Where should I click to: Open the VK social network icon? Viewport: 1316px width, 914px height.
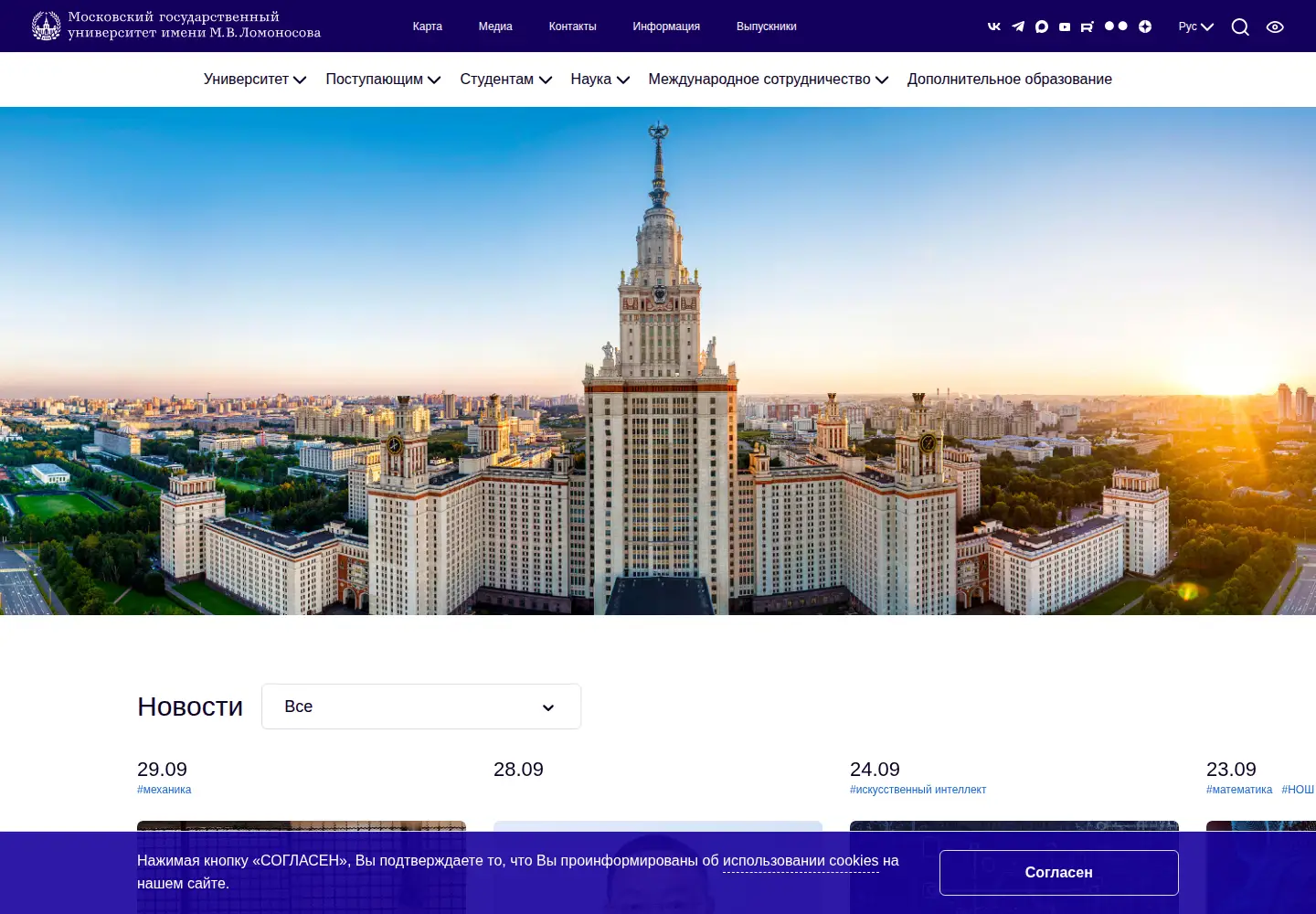click(994, 27)
